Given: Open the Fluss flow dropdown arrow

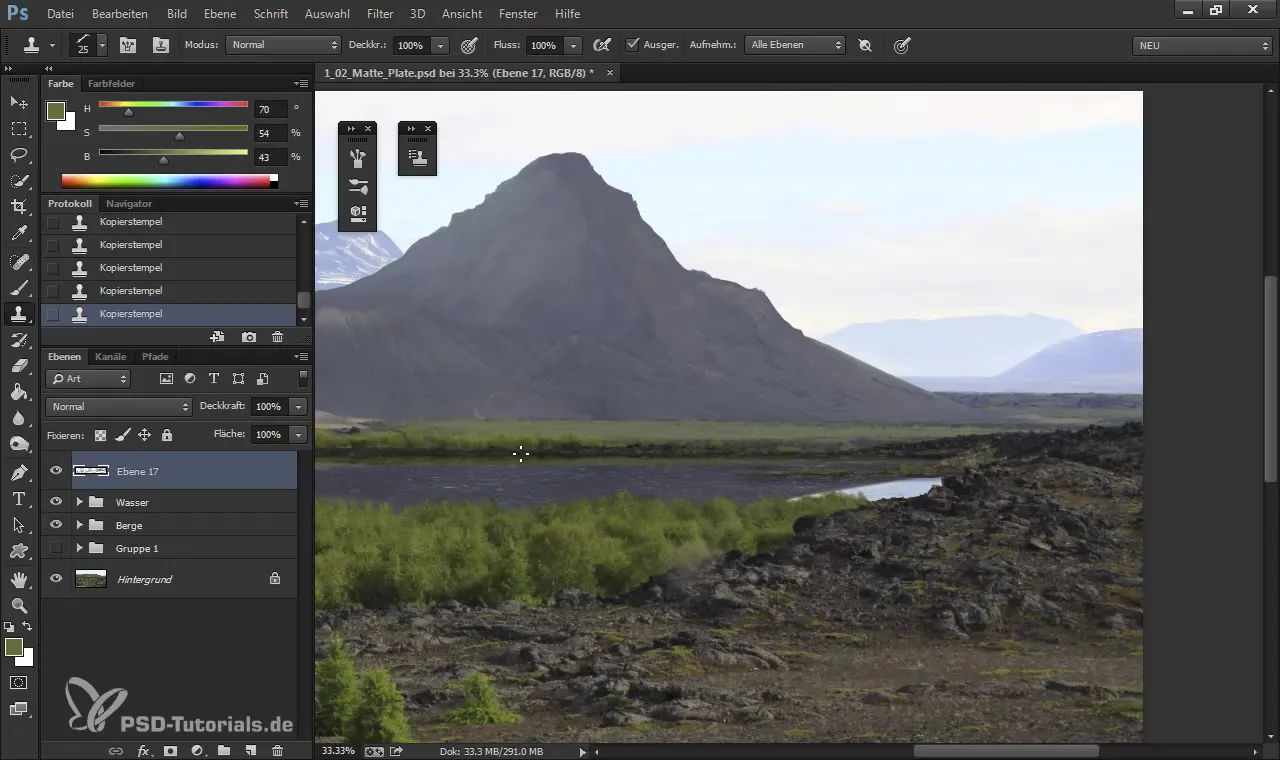Looking at the screenshot, I should [573, 45].
